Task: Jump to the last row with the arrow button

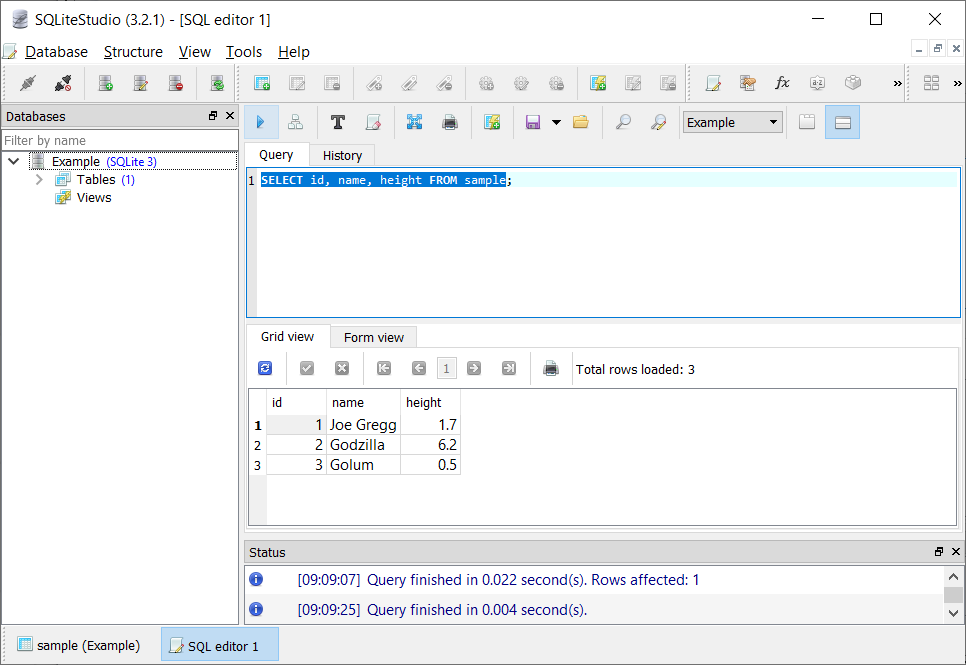Action: (x=509, y=368)
